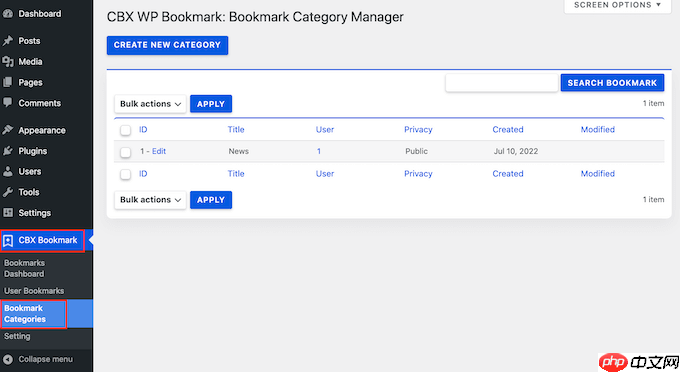680x372 pixels.
Task: Sort by Created in table header
Action: [508, 130]
